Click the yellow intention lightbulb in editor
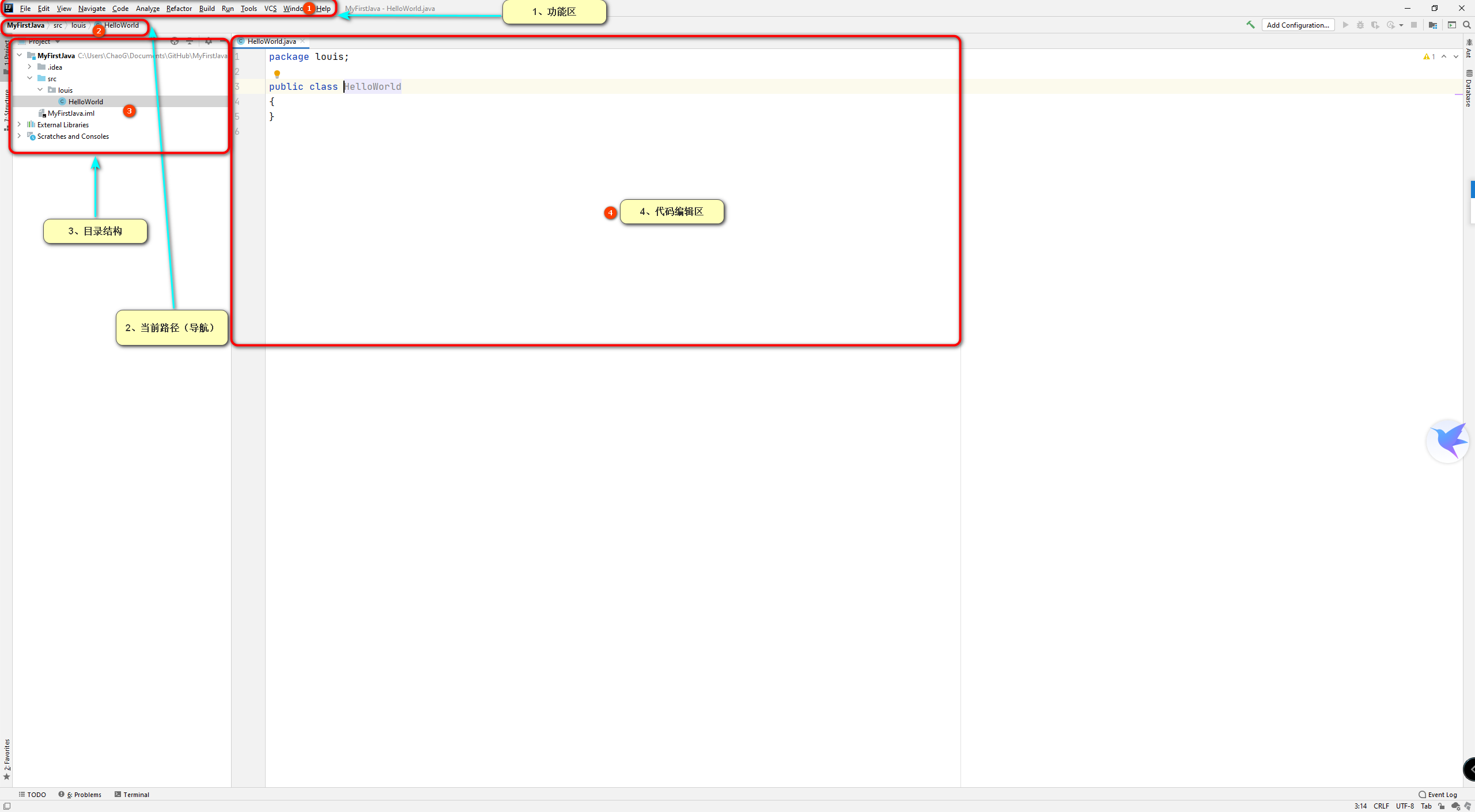The image size is (1475, 812). coord(277,74)
